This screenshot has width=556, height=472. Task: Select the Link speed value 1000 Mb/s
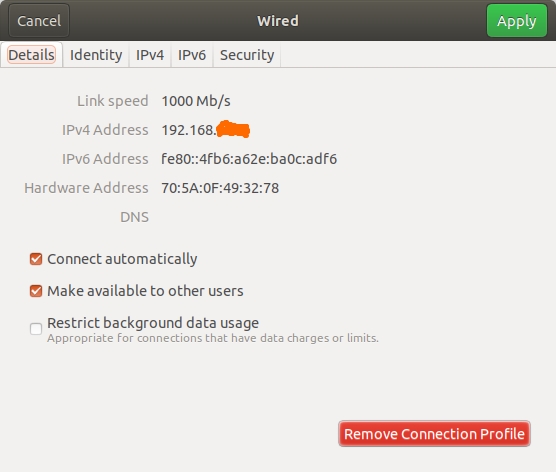pos(196,101)
